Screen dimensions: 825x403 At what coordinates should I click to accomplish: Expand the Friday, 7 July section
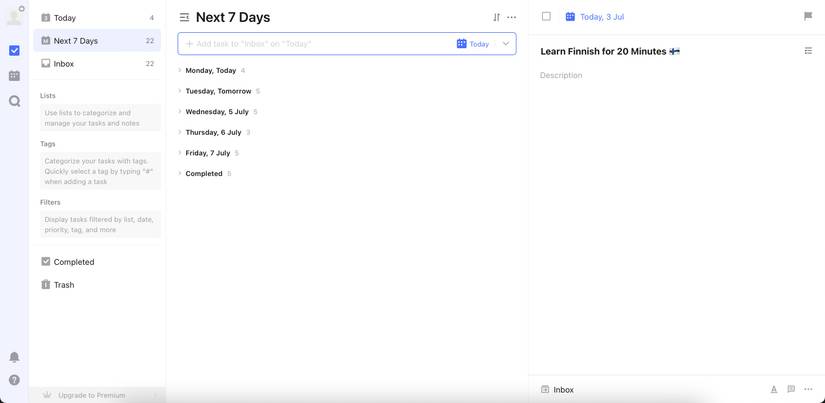[x=179, y=153]
